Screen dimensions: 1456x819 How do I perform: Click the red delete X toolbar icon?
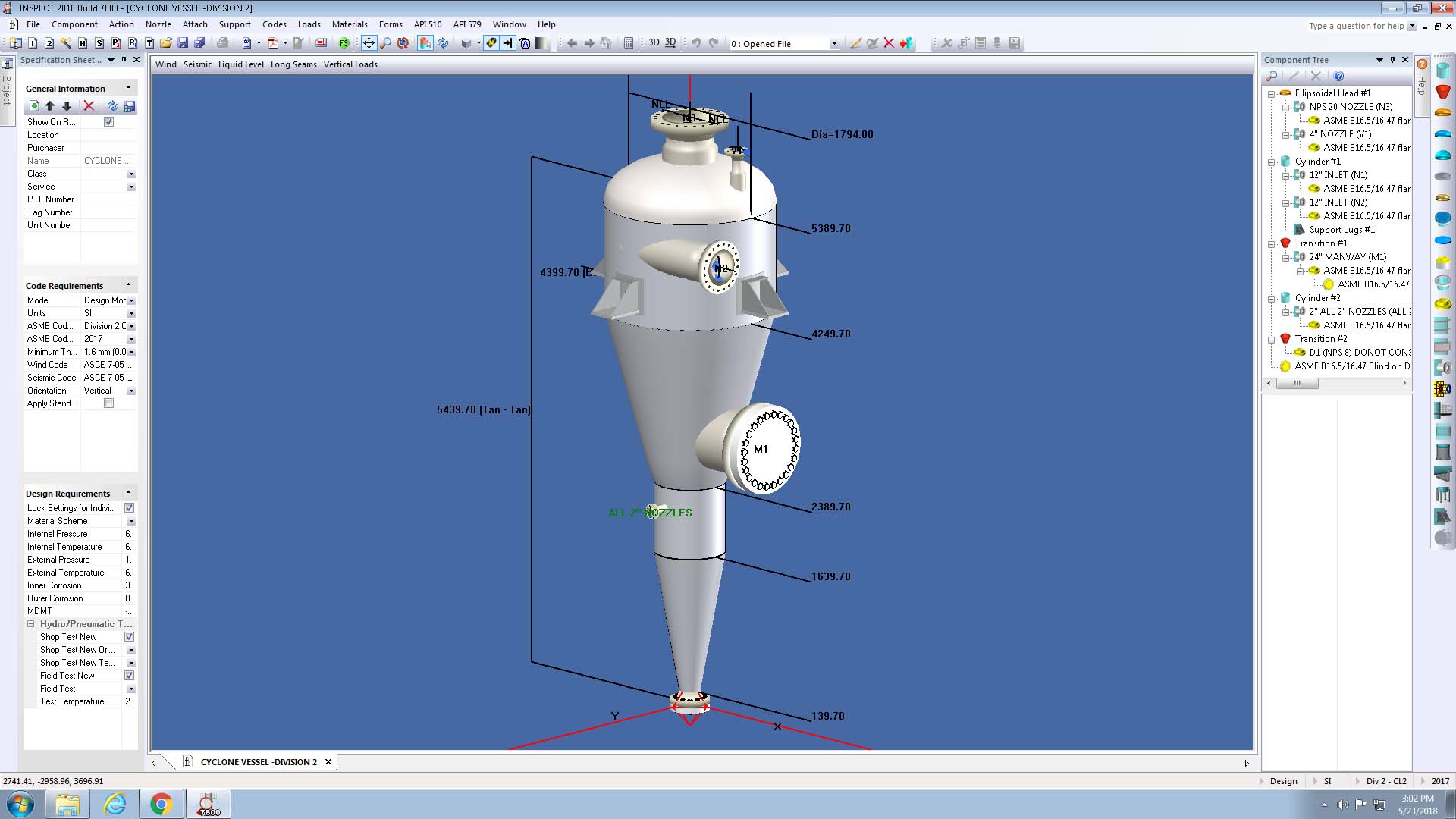(x=889, y=43)
